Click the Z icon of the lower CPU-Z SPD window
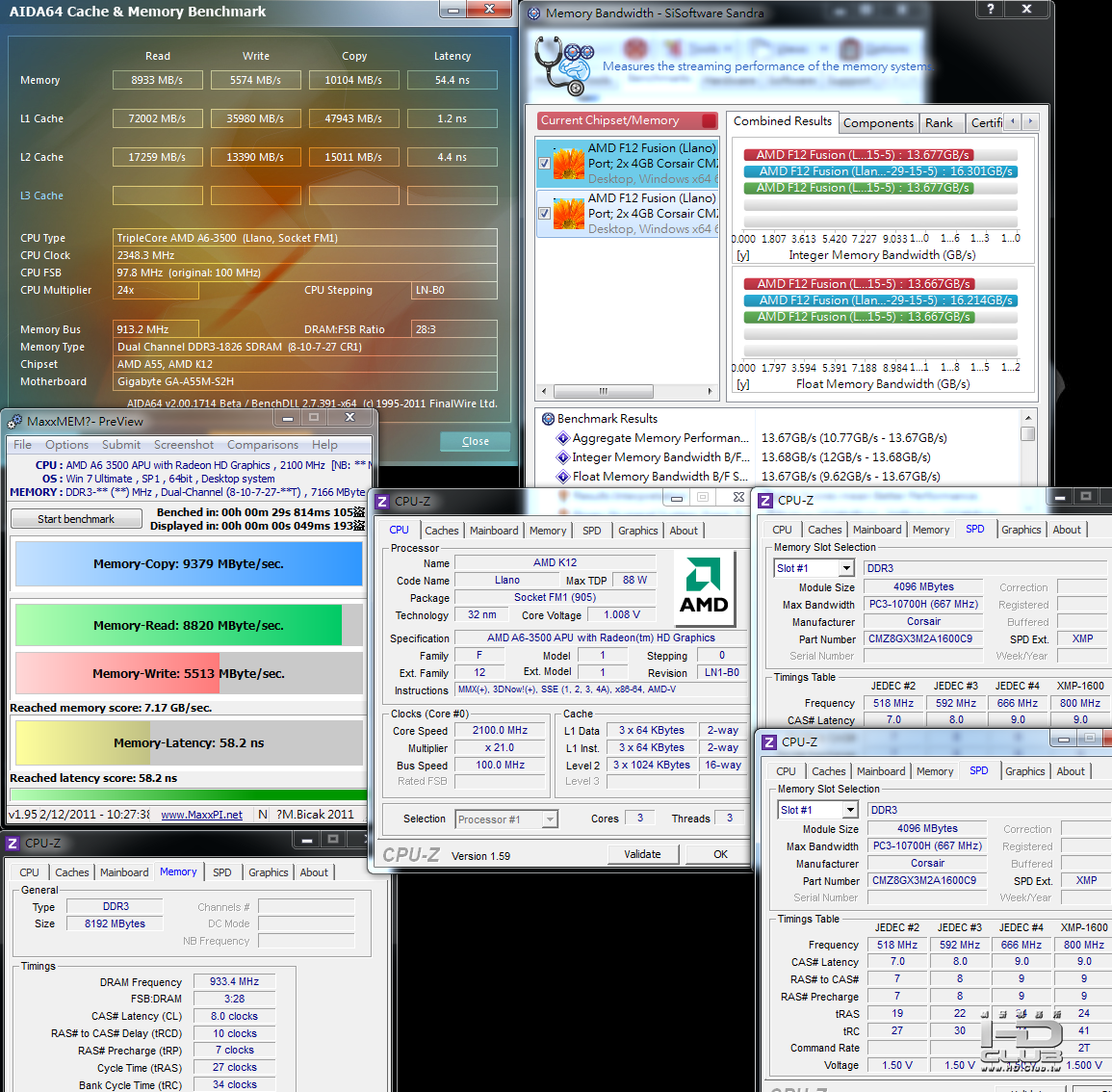 pyautogui.click(x=768, y=742)
